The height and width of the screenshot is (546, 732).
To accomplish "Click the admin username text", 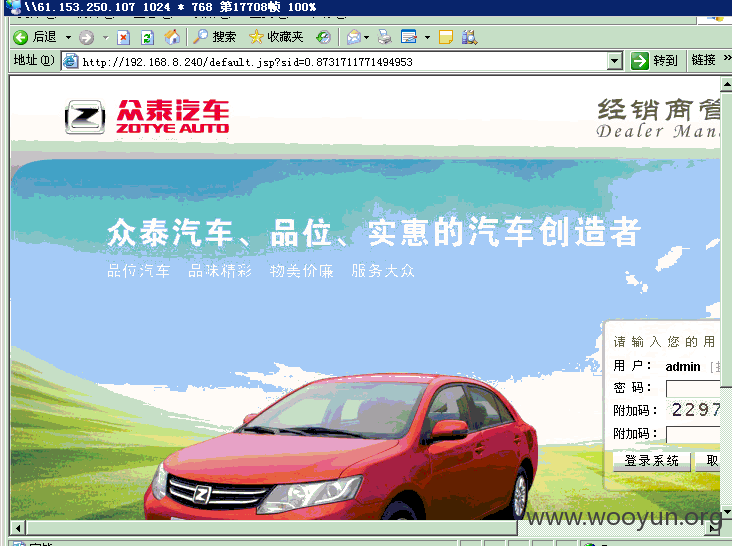I will pyautogui.click(x=683, y=367).
